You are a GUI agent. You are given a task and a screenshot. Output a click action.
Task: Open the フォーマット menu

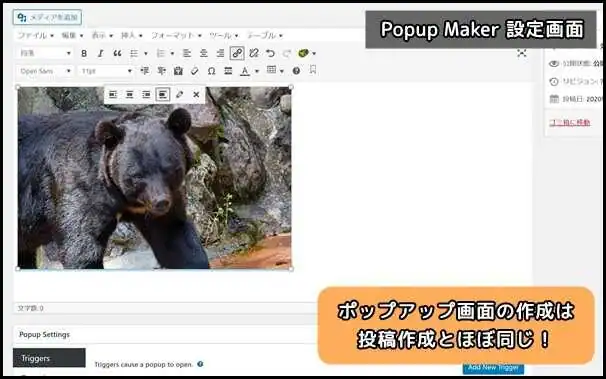coord(176,36)
